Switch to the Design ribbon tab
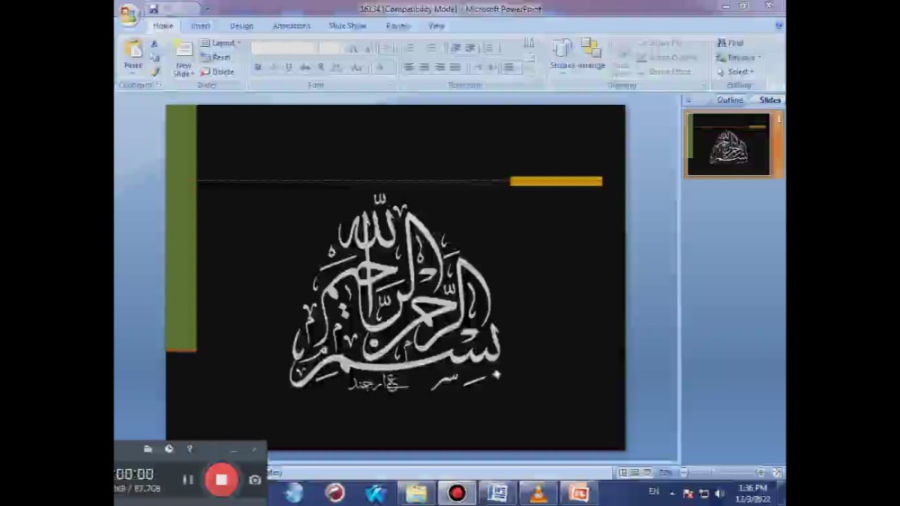Image resolution: width=900 pixels, height=506 pixels. pyautogui.click(x=242, y=26)
